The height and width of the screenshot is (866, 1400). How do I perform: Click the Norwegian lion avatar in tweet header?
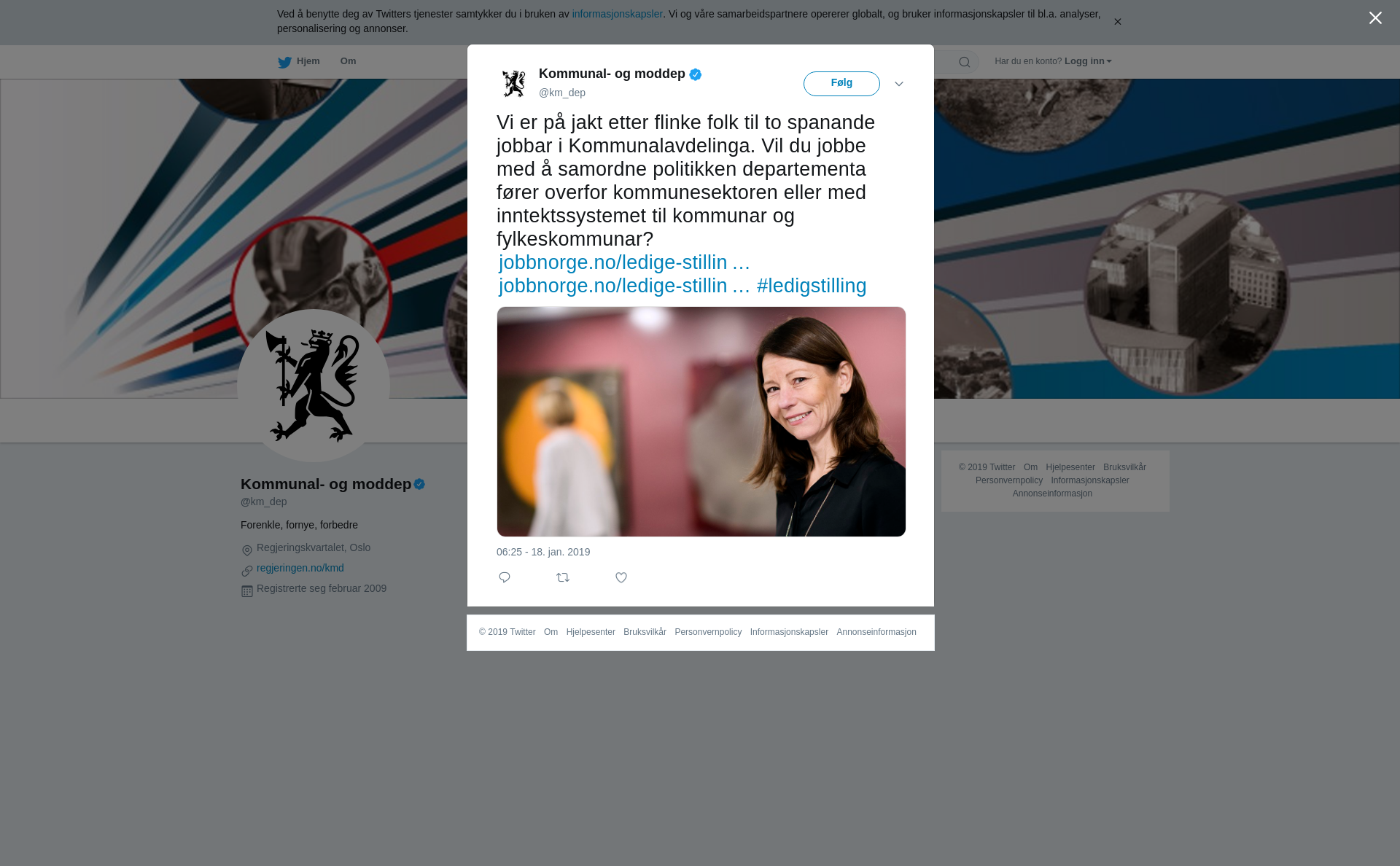pyautogui.click(x=514, y=83)
